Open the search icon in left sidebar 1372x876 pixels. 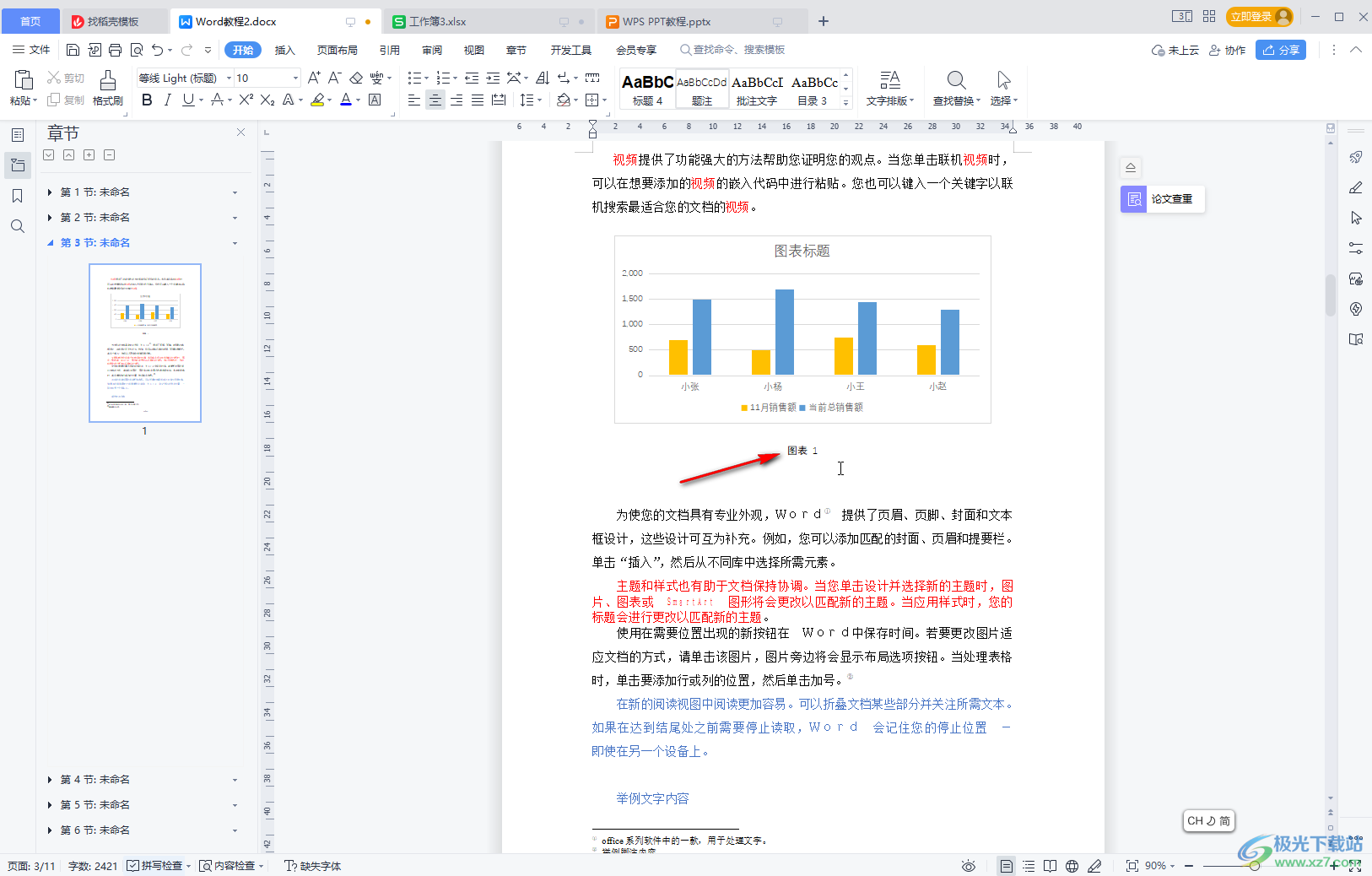click(x=18, y=226)
